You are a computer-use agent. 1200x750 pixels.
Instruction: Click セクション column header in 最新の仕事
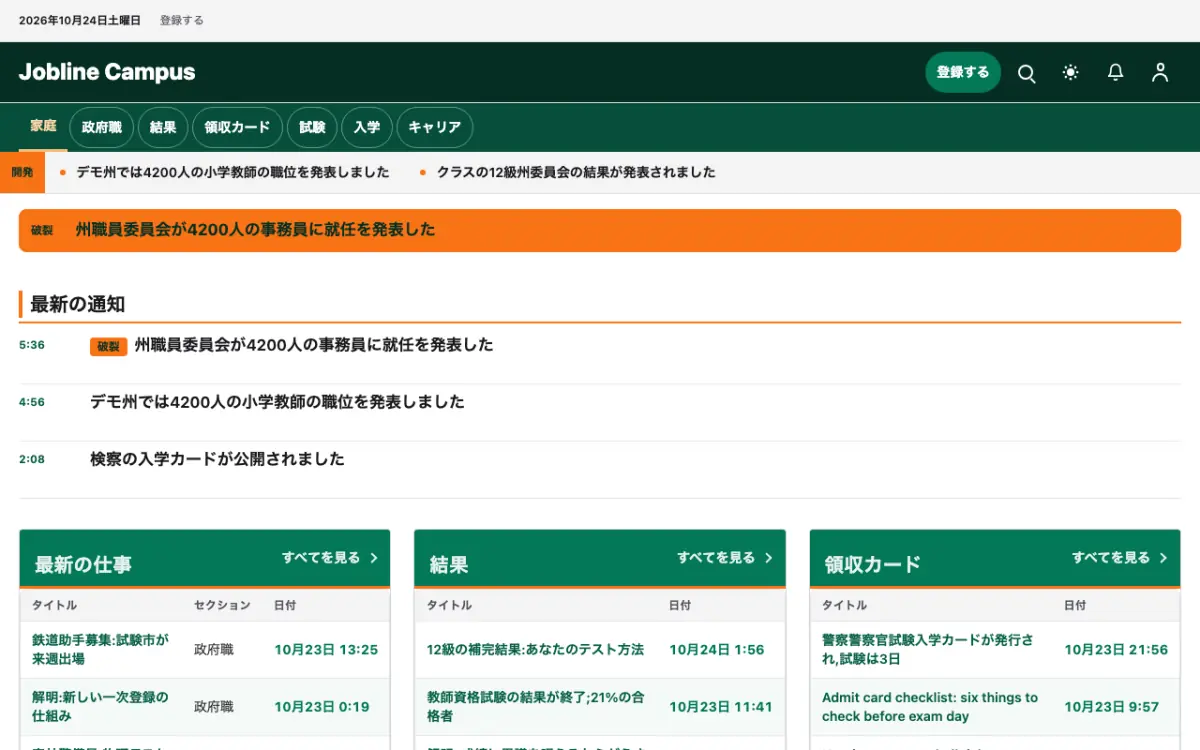pos(222,606)
